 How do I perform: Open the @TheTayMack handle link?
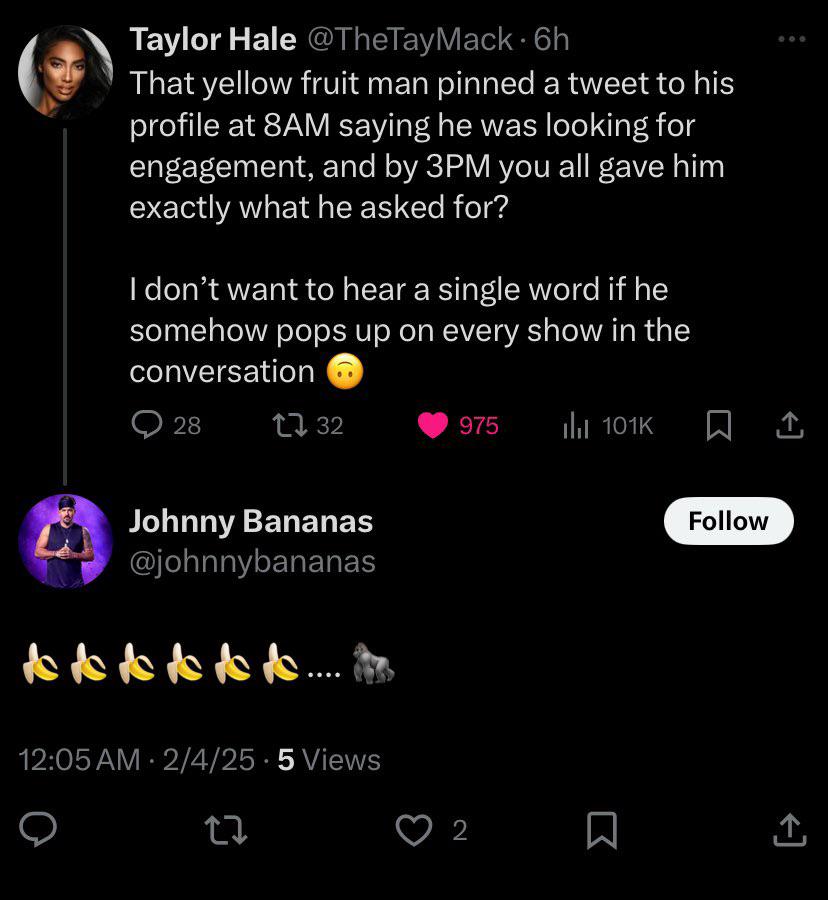[x=409, y=39]
